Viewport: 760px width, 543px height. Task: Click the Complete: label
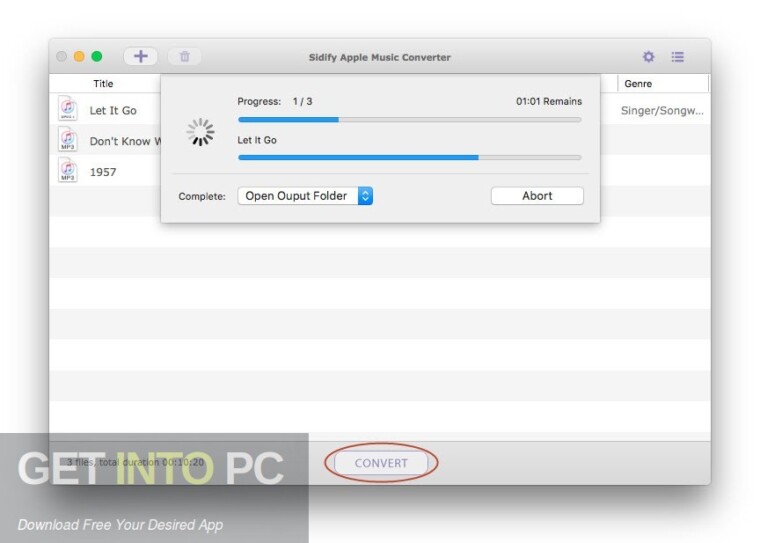tap(202, 196)
